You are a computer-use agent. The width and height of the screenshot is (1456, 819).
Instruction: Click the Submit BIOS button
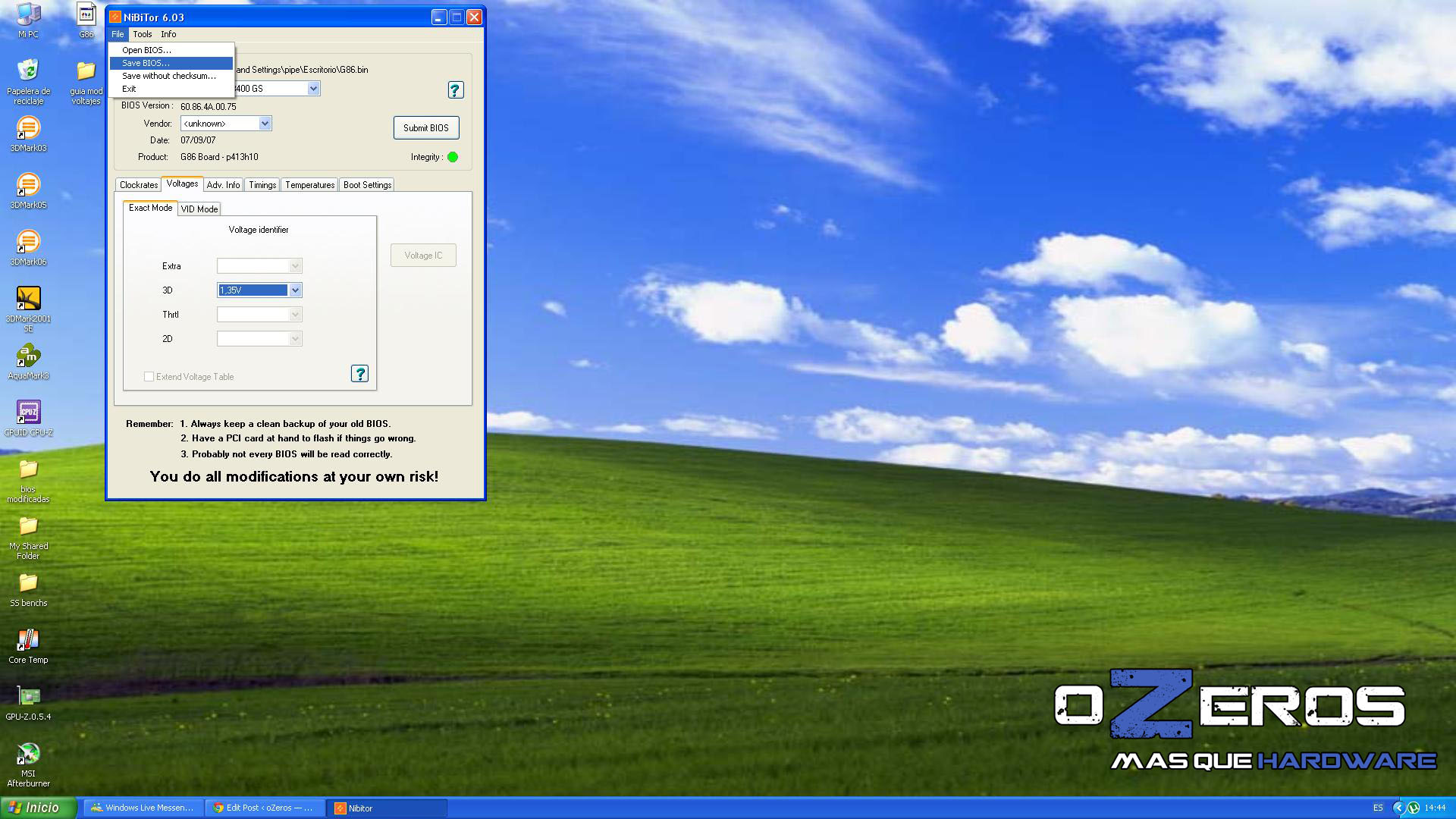click(426, 128)
